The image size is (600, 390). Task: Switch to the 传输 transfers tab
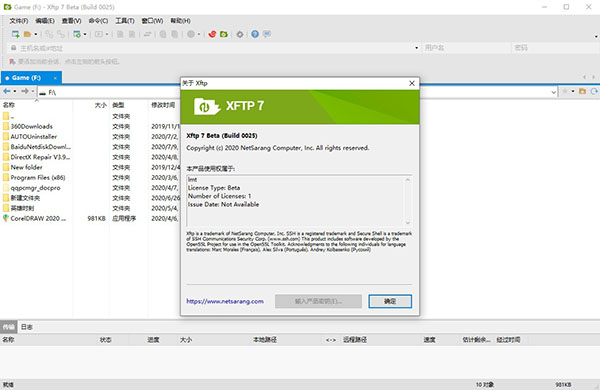pyautogui.click(x=8, y=327)
